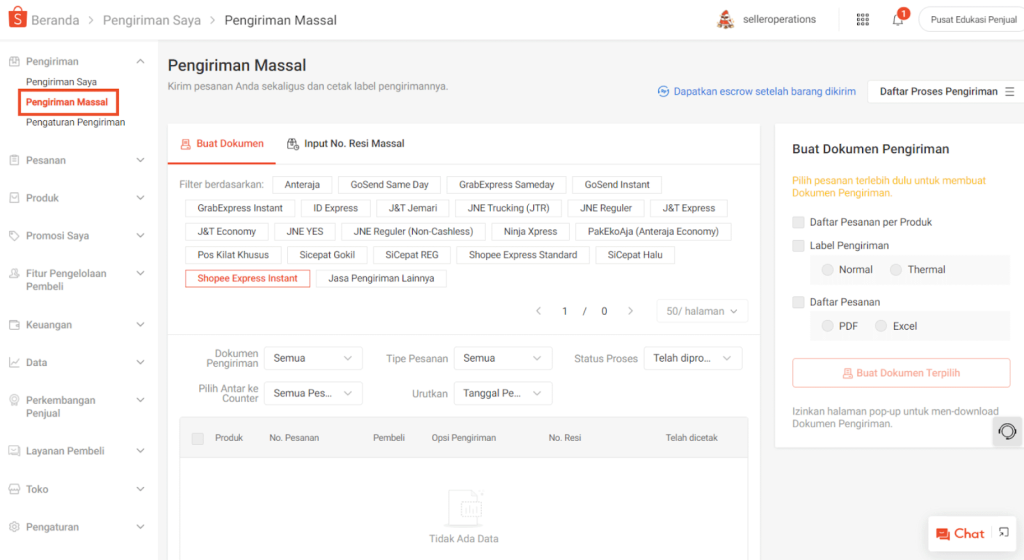Click the Promosi Saya tag icon
Image resolution: width=1024 pixels, height=560 pixels.
[14, 236]
